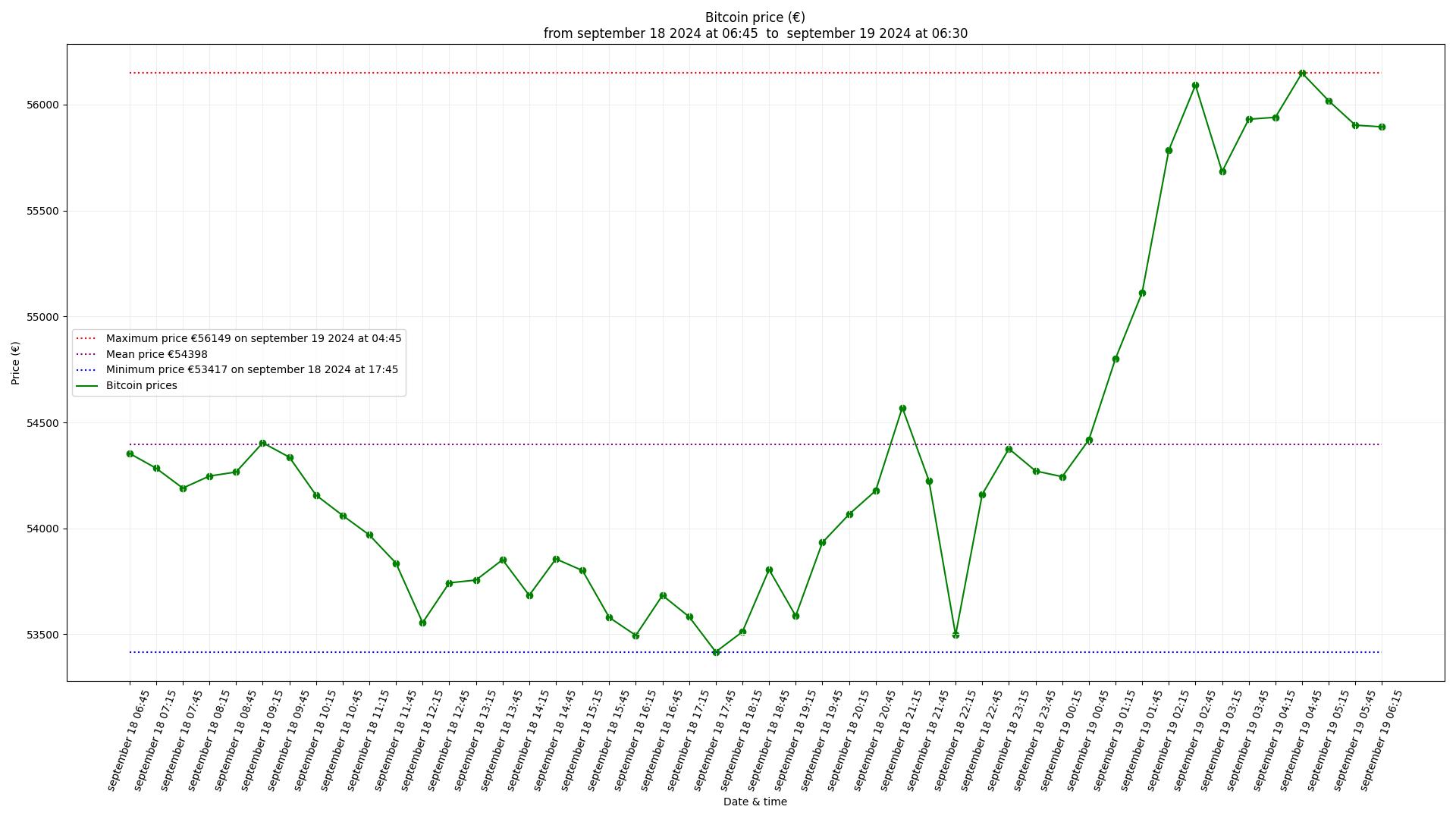Click the 'september 18 21:15' x-axis label
The width and height of the screenshot is (1456, 819).
(901, 740)
